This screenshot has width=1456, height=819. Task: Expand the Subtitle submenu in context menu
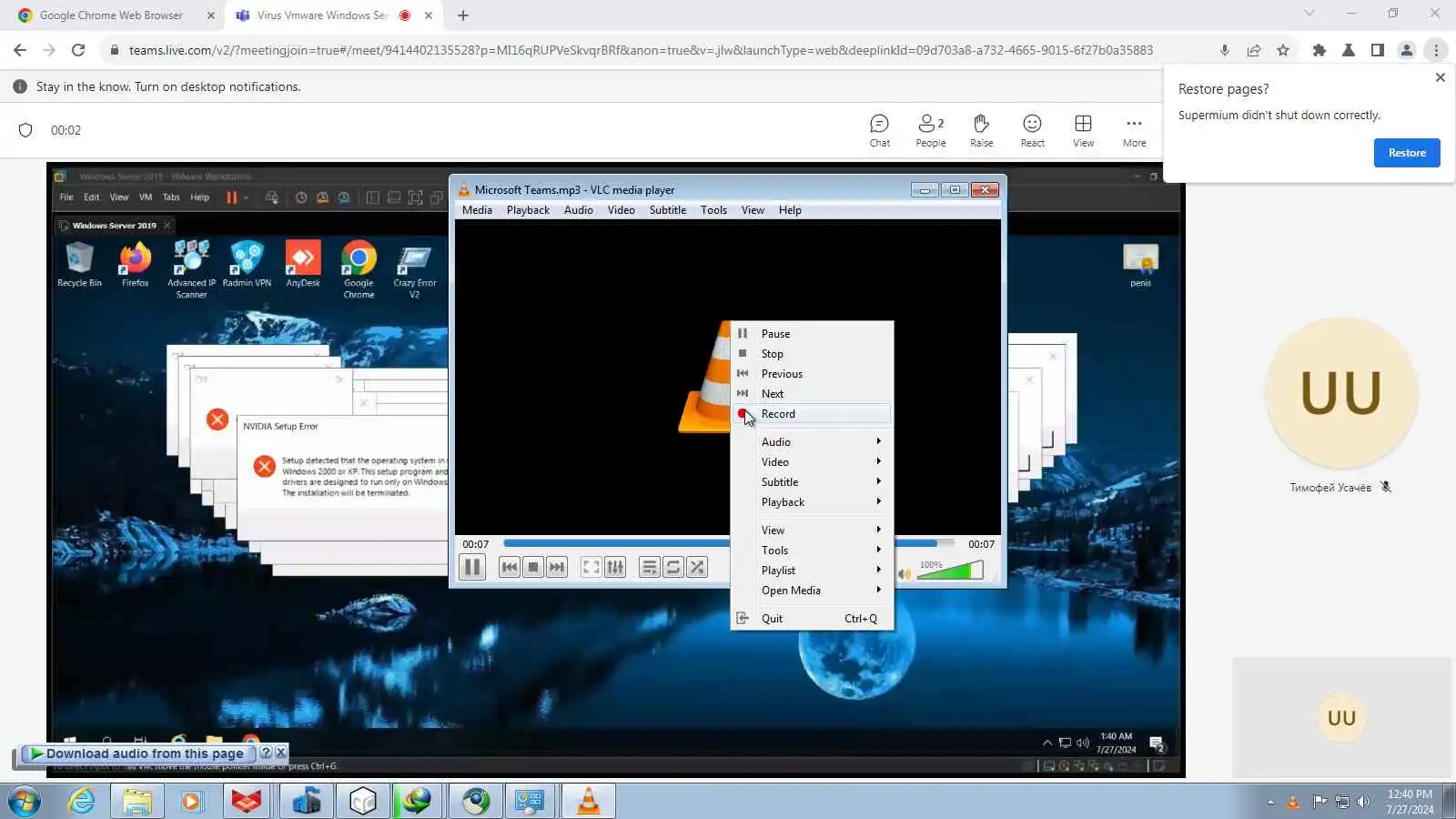(813, 482)
